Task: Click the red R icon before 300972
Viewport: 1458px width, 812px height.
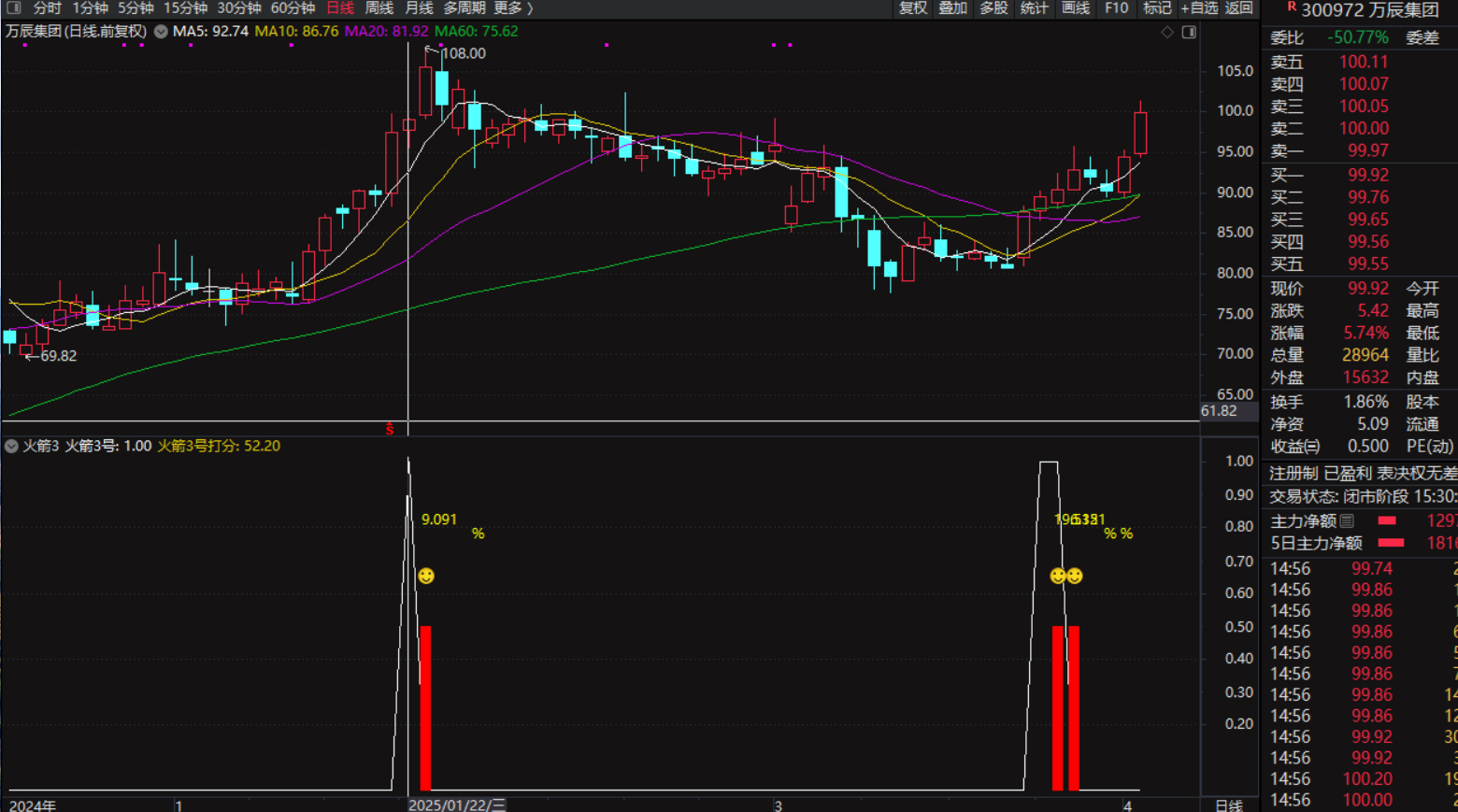Action: 1291,7
